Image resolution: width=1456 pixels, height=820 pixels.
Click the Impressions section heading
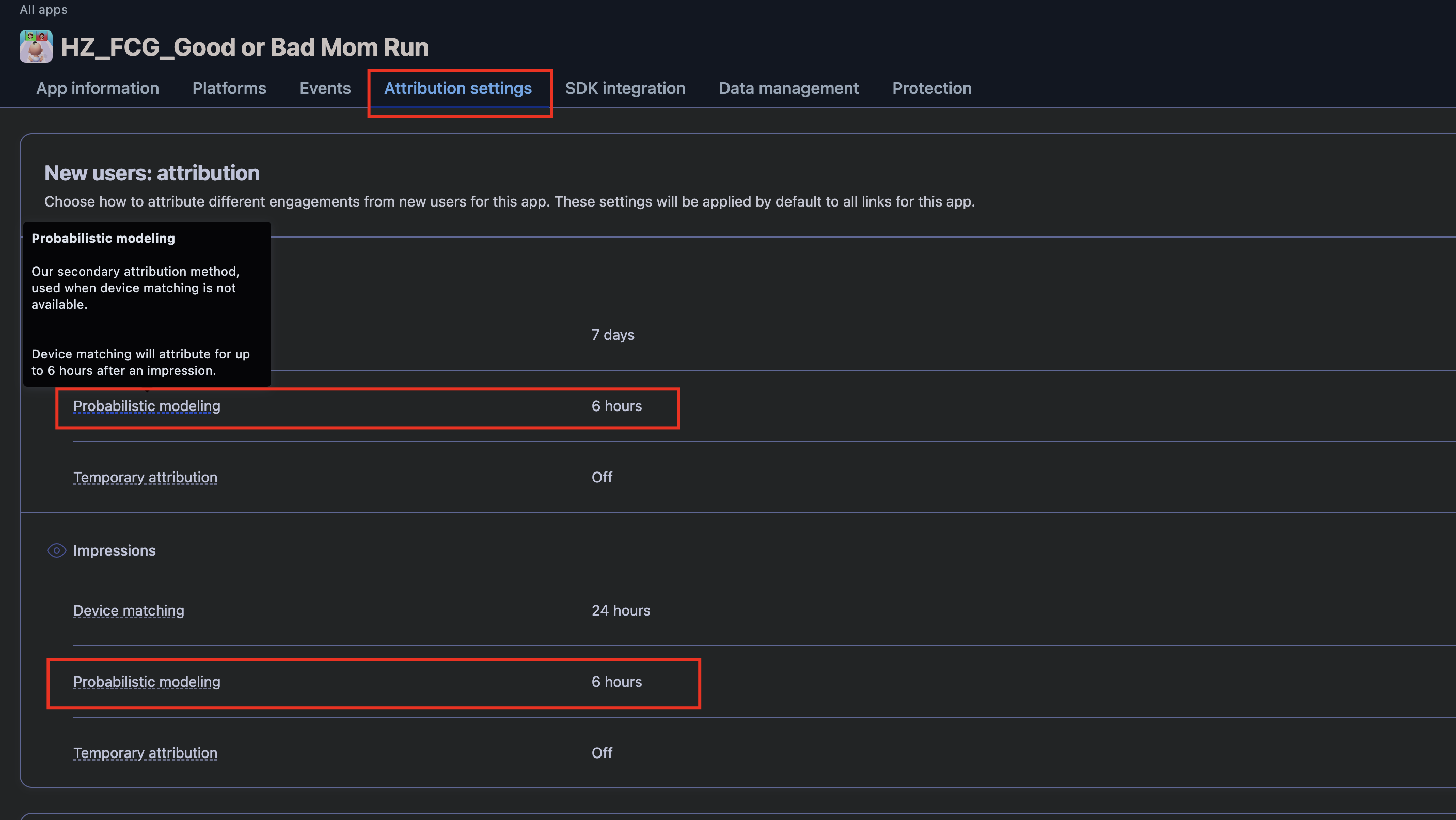(x=114, y=550)
